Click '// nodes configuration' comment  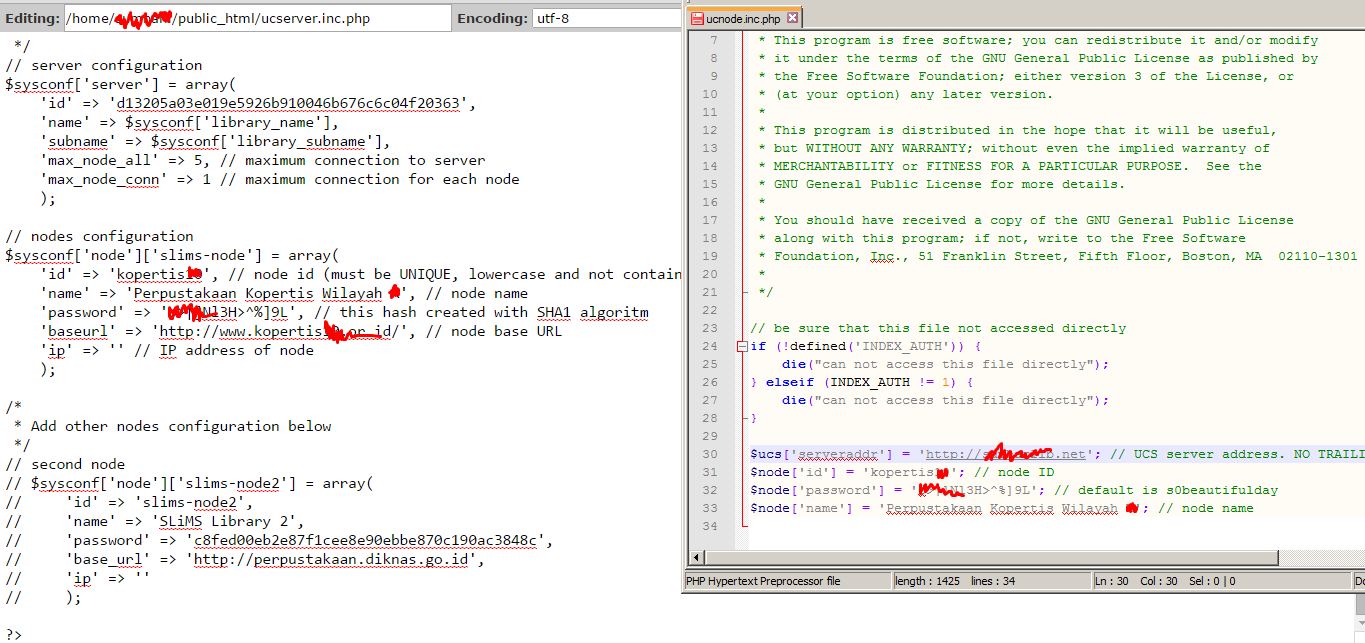[x=100, y=236]
